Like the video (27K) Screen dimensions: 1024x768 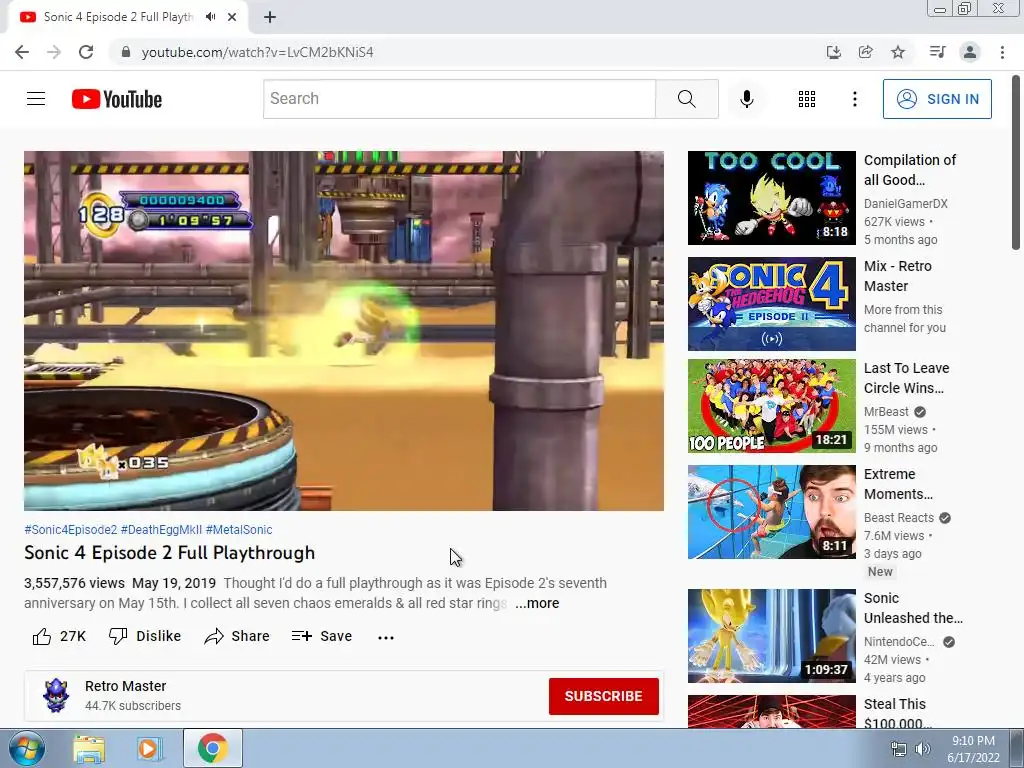click(59, 636)
